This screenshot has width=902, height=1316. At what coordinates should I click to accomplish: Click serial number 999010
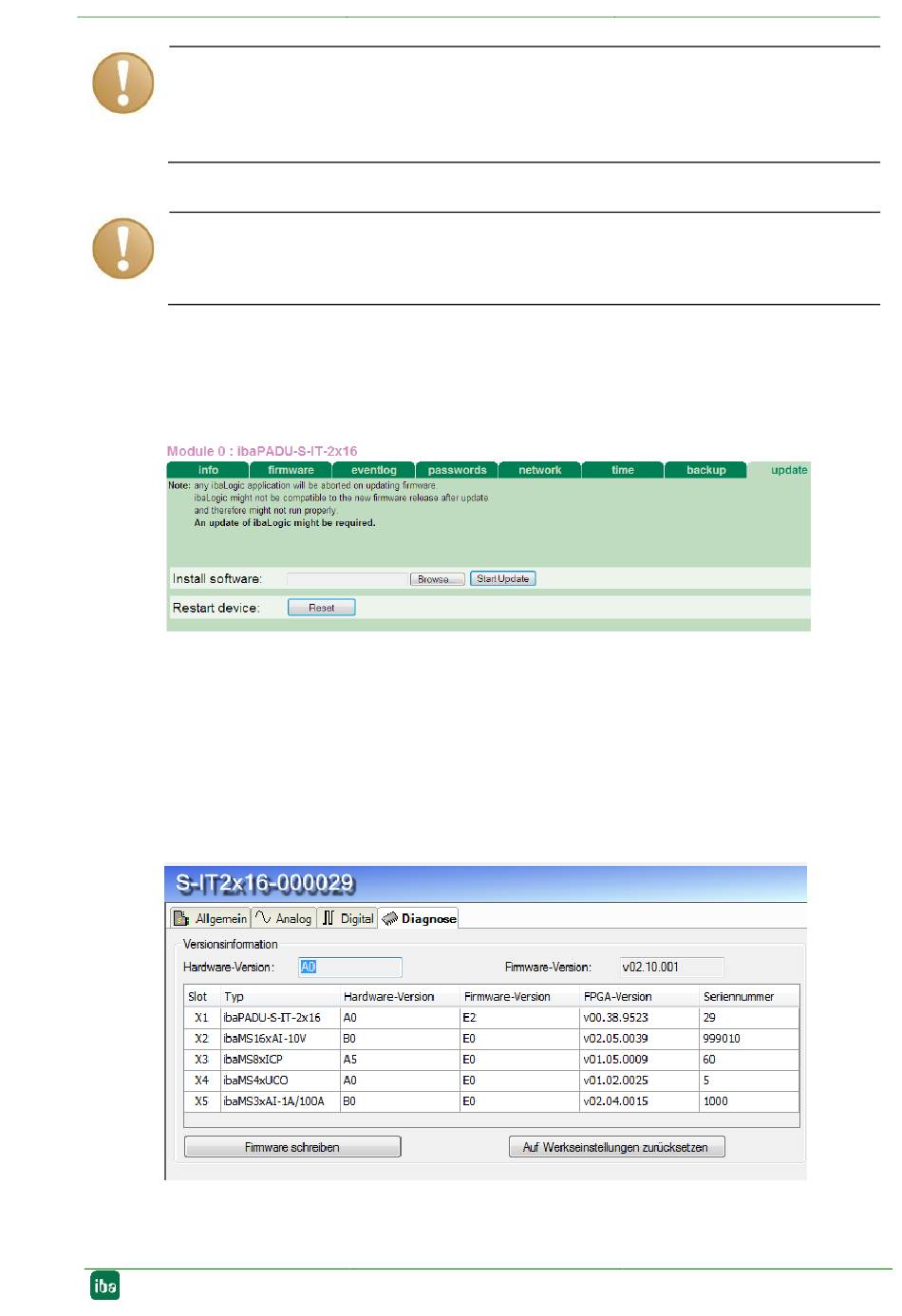click(749, 1038)
